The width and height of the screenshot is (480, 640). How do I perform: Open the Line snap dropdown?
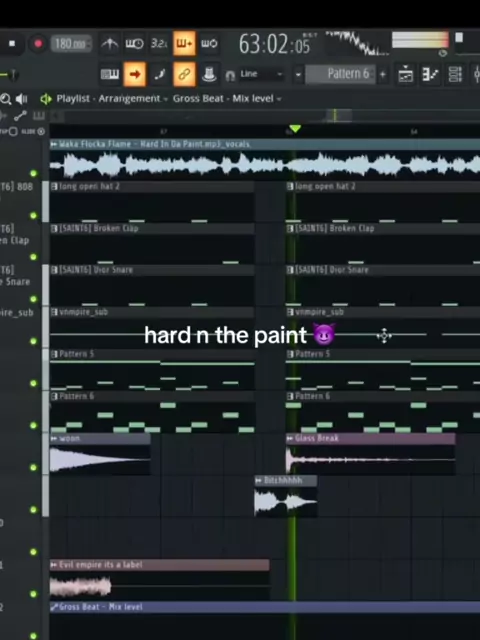coord(261,74)
